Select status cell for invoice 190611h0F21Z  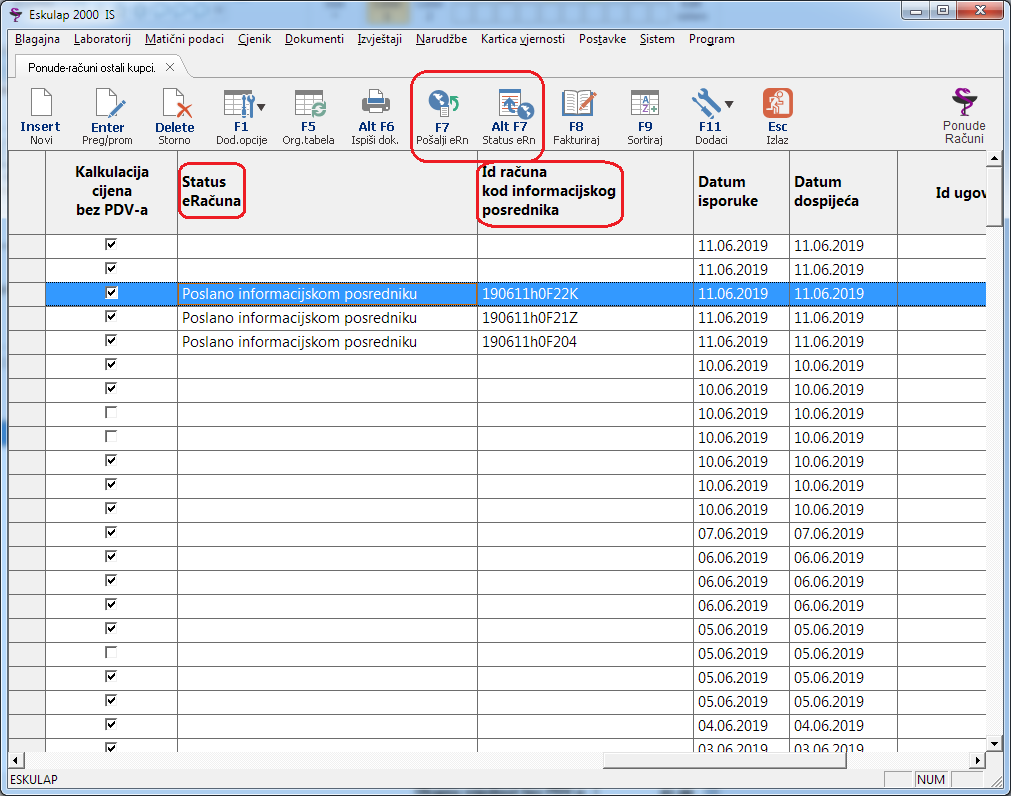[x=328, y=318]
